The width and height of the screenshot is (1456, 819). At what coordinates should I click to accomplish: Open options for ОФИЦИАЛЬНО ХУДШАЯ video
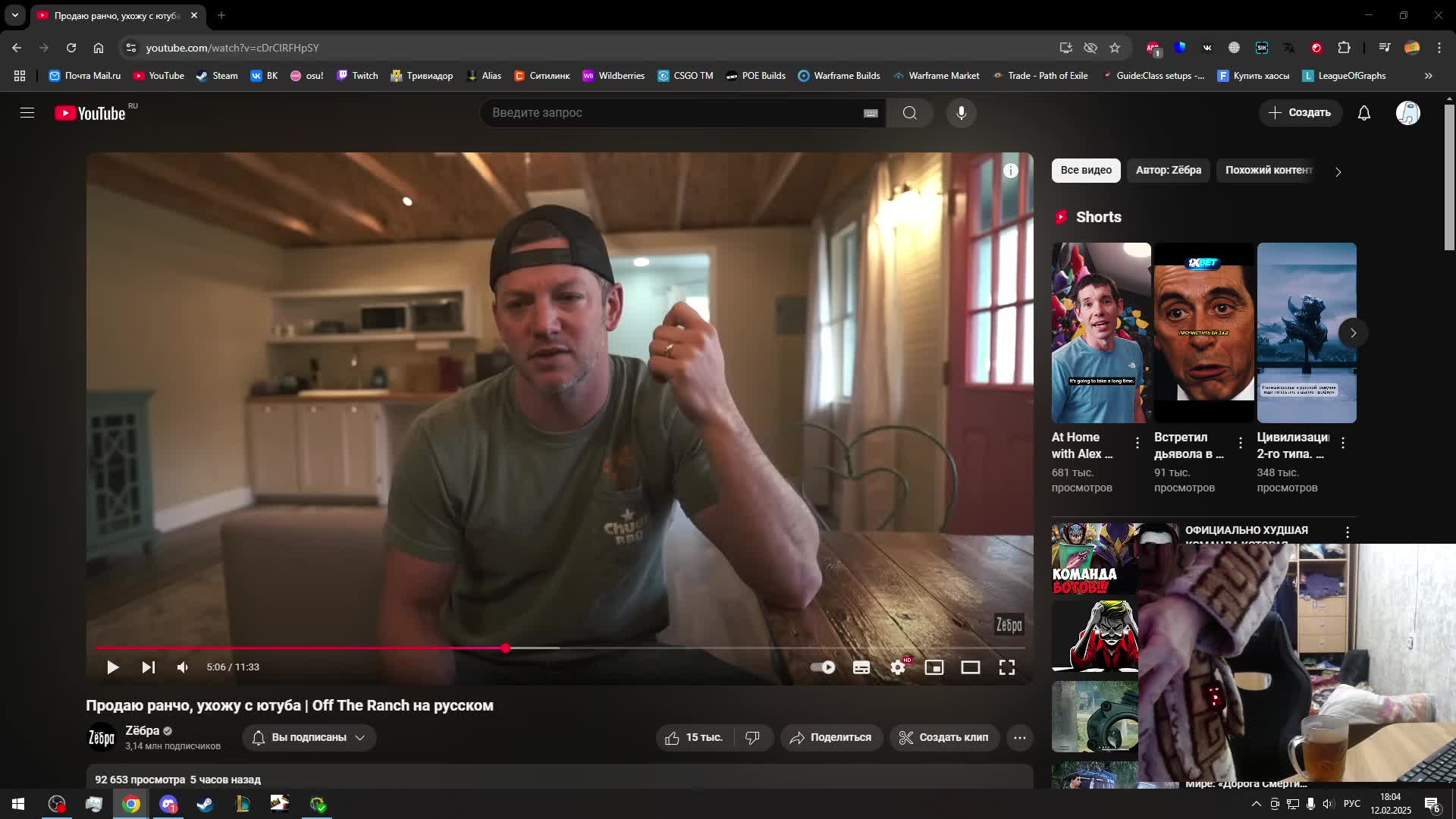pyautogui.click(x=1347, y=533)
